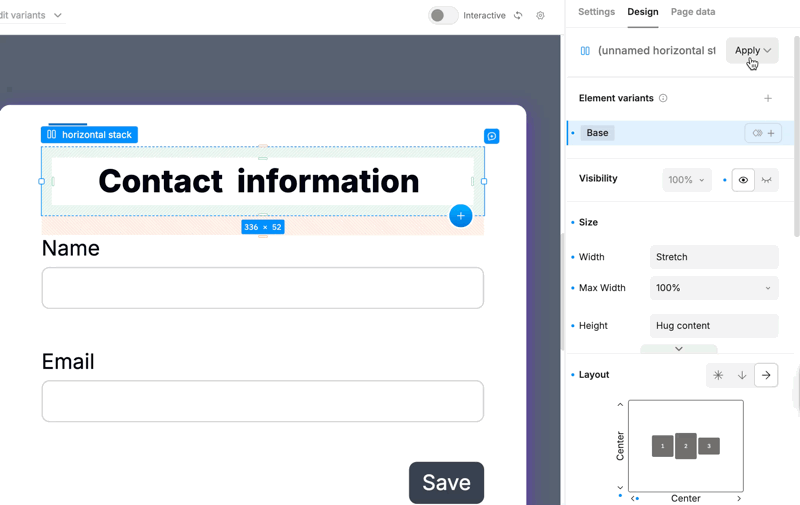800x505 pixels.
Task: Set element visible with open eye icon
Action: [743, 180]
